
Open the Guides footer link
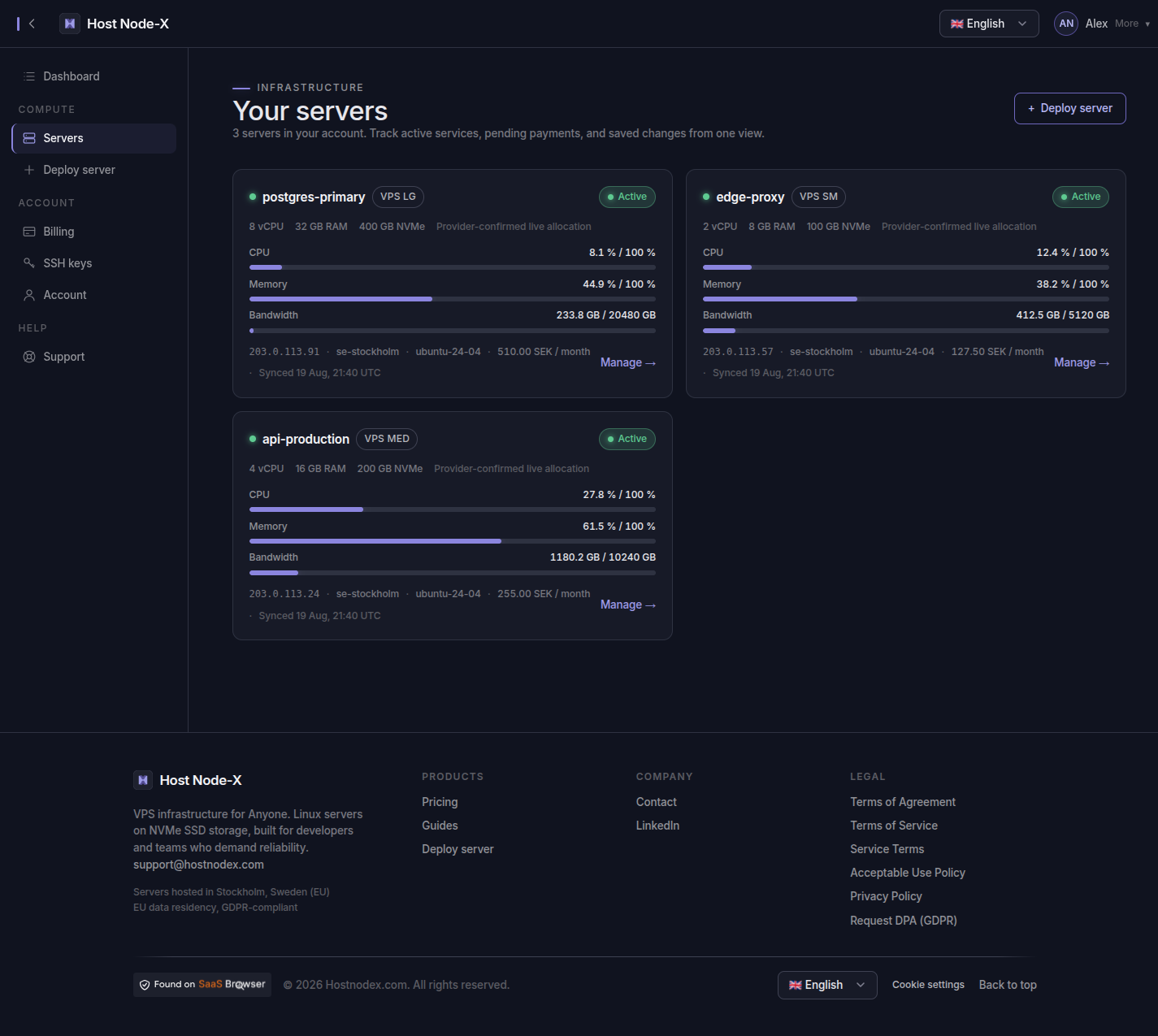[x=440, y=826]
